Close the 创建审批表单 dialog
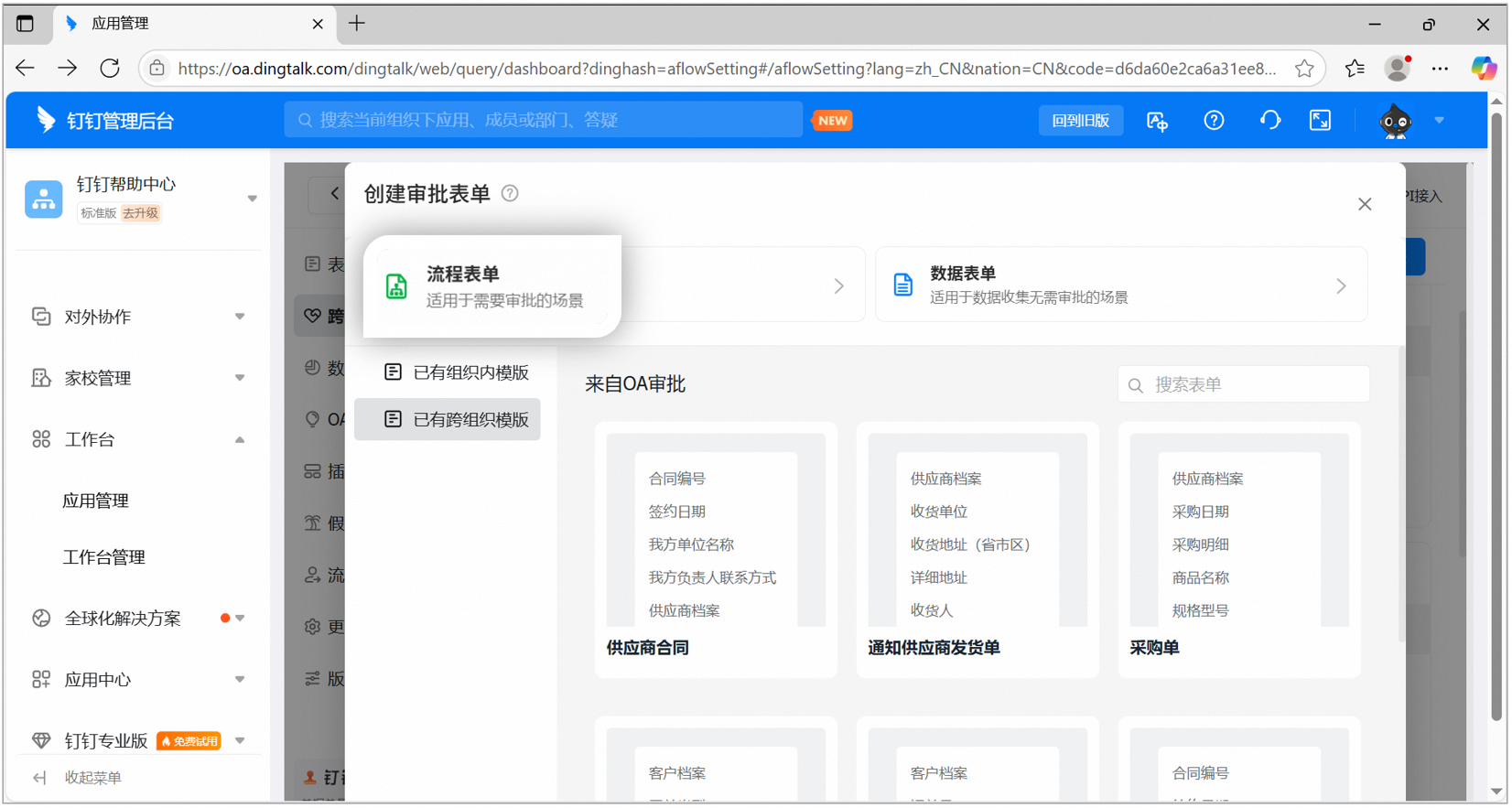The width and height of the screenshot is (1512, 808). point(1365,204)
